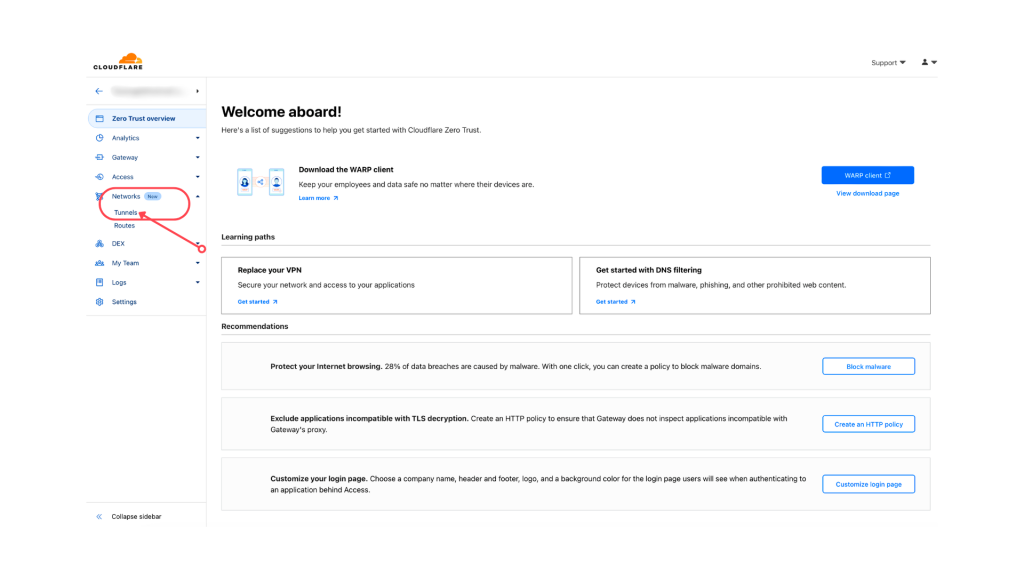This screenshot has width=1024, height=576.
Task: Open Settings via the gear icon
Action: coord(99,302)
